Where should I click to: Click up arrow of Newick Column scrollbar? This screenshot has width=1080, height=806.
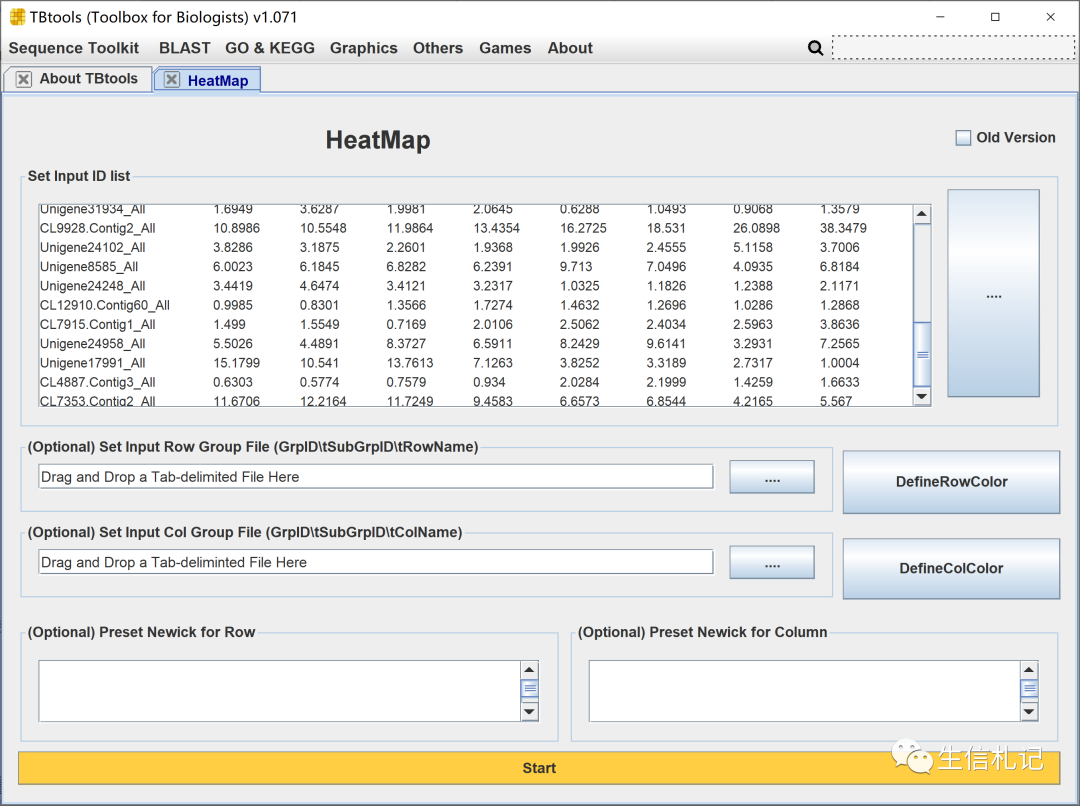click(1029, 670)
